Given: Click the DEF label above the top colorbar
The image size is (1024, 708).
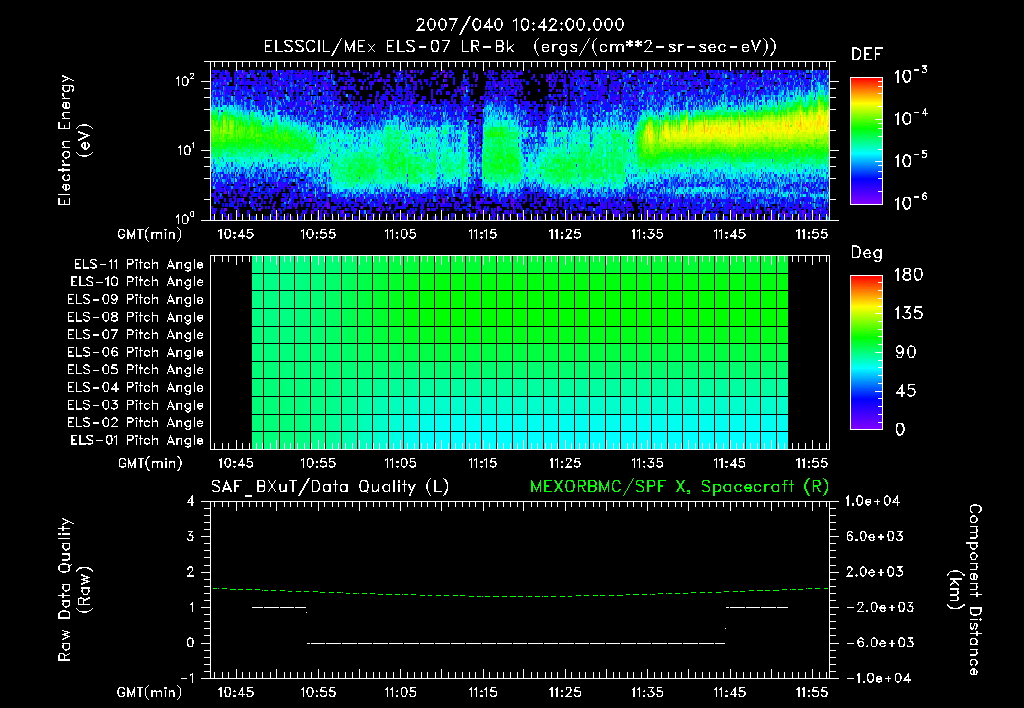Looking at the screenshot, I should pos(867,55).
